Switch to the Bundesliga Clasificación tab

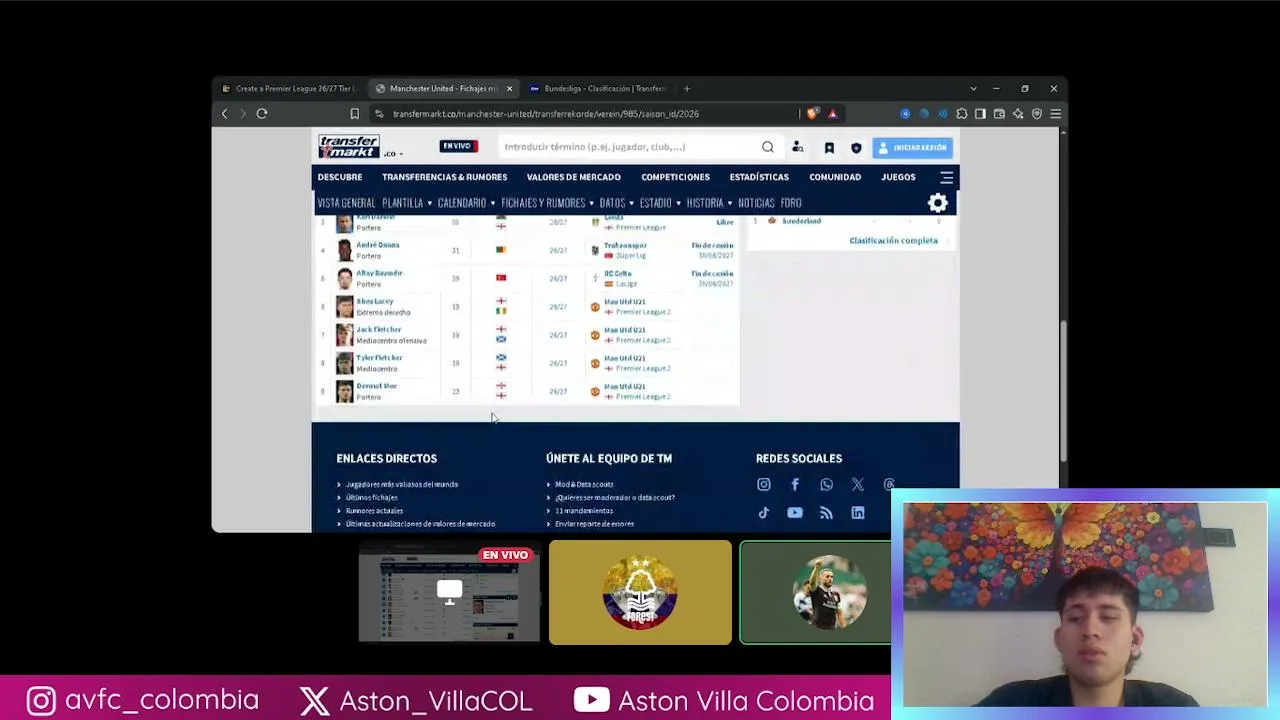(x=599, y=89)
